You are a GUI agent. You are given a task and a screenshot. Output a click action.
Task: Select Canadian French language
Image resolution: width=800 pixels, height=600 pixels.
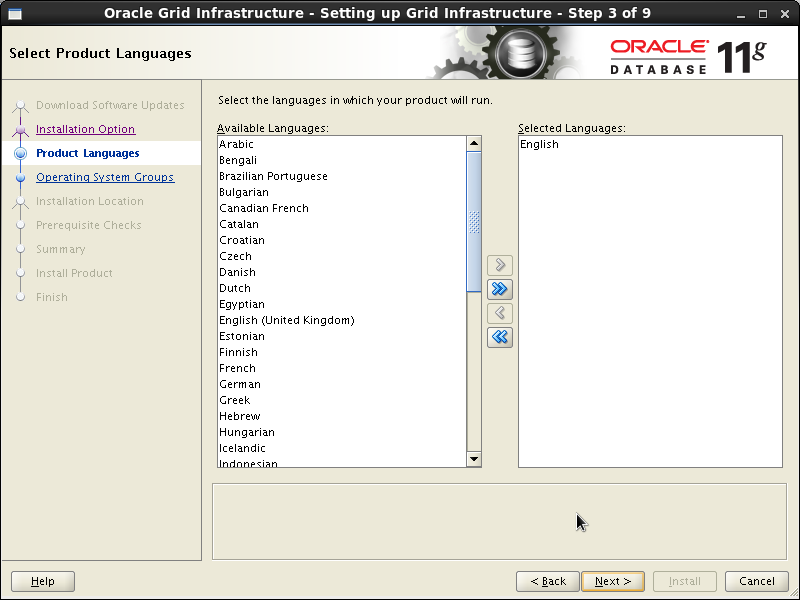(341, 208)
